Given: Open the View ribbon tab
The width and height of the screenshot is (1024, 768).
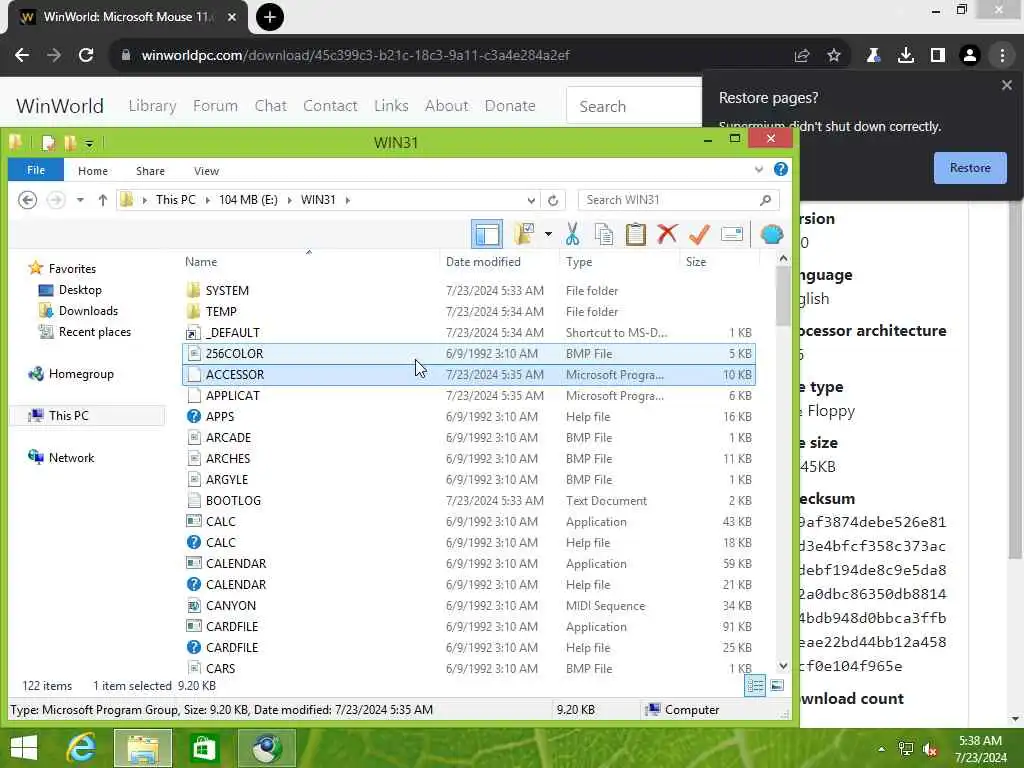Looking at the screenshot, I should [x=206, y=170].
